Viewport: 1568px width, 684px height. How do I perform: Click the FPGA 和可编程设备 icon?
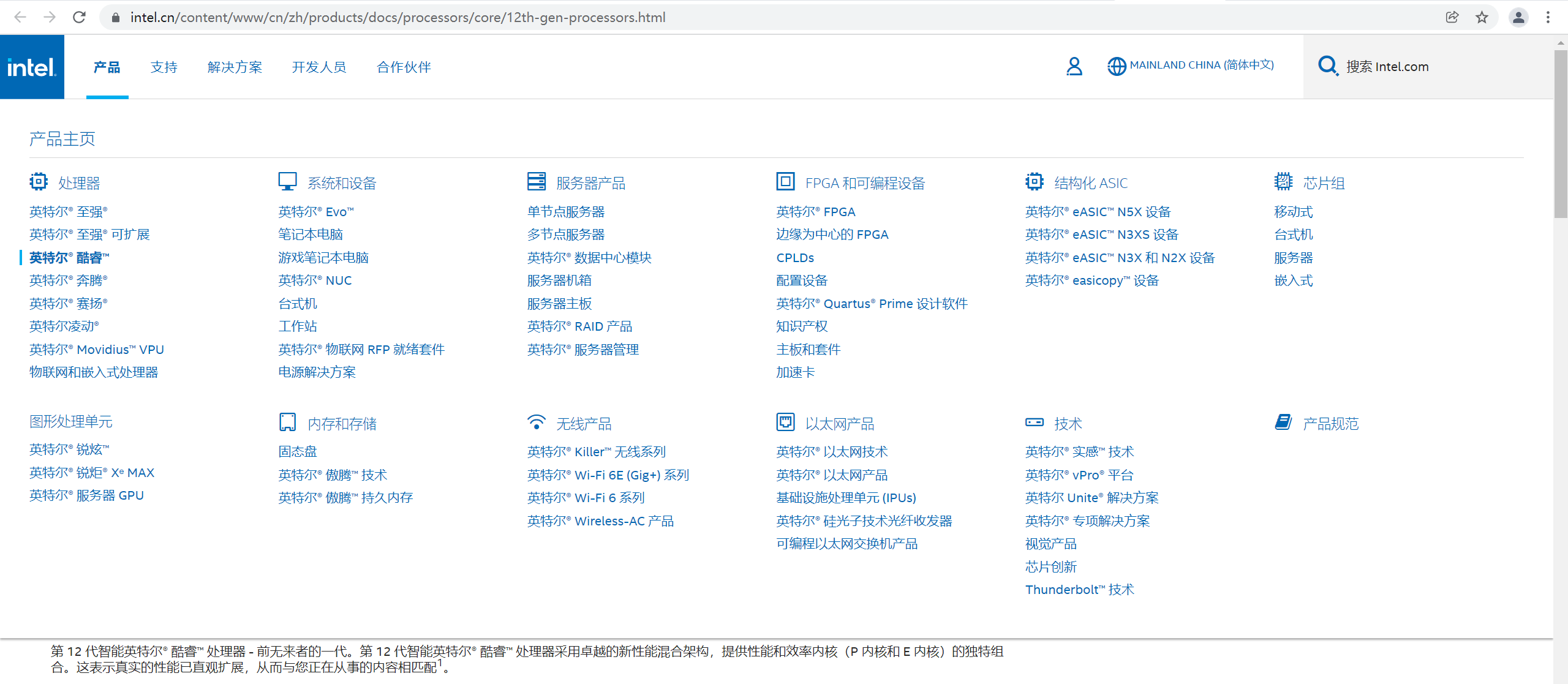coord(785,181)
